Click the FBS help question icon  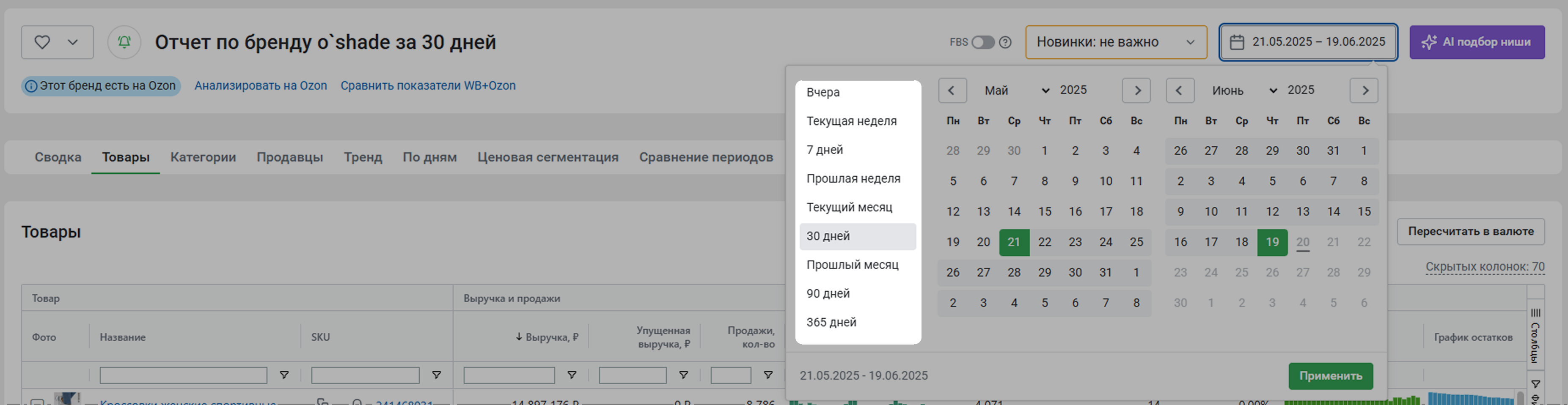click(1006, 42)
